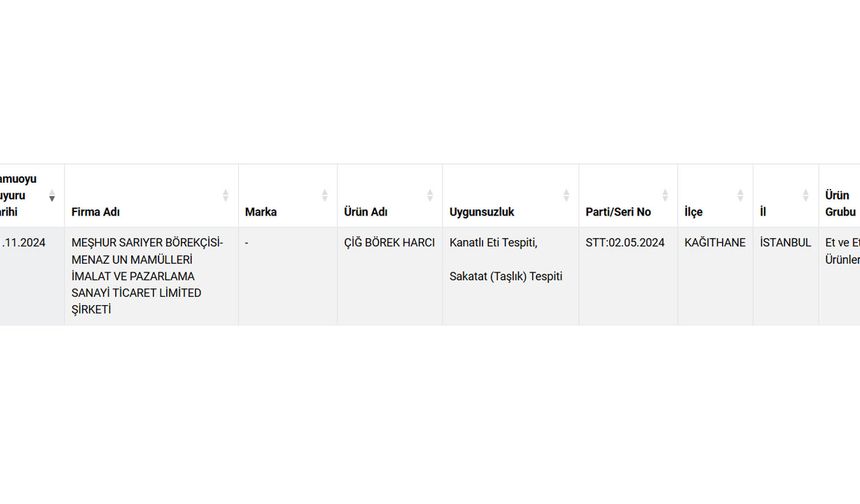Click the Parti/Seri No sort arrows
The height and width of the screenshot is (504, 860).
point(665,196)
